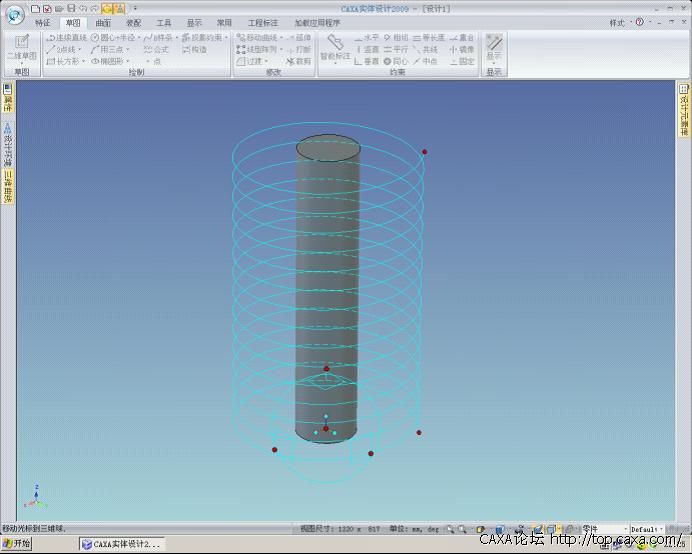Apply the 中点 midpoint constraint

[x=425, y=61]
